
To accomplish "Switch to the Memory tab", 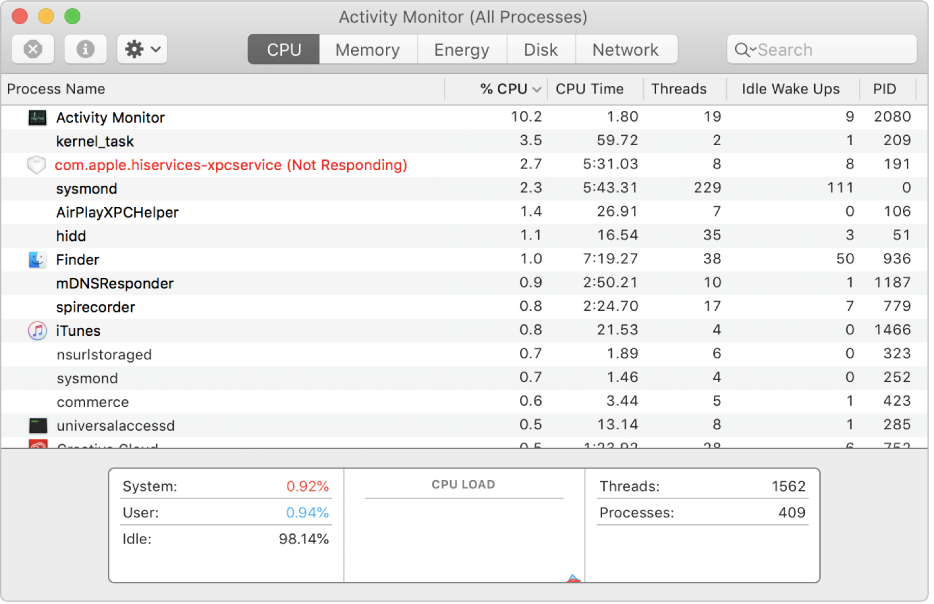I will pos(367,50).
